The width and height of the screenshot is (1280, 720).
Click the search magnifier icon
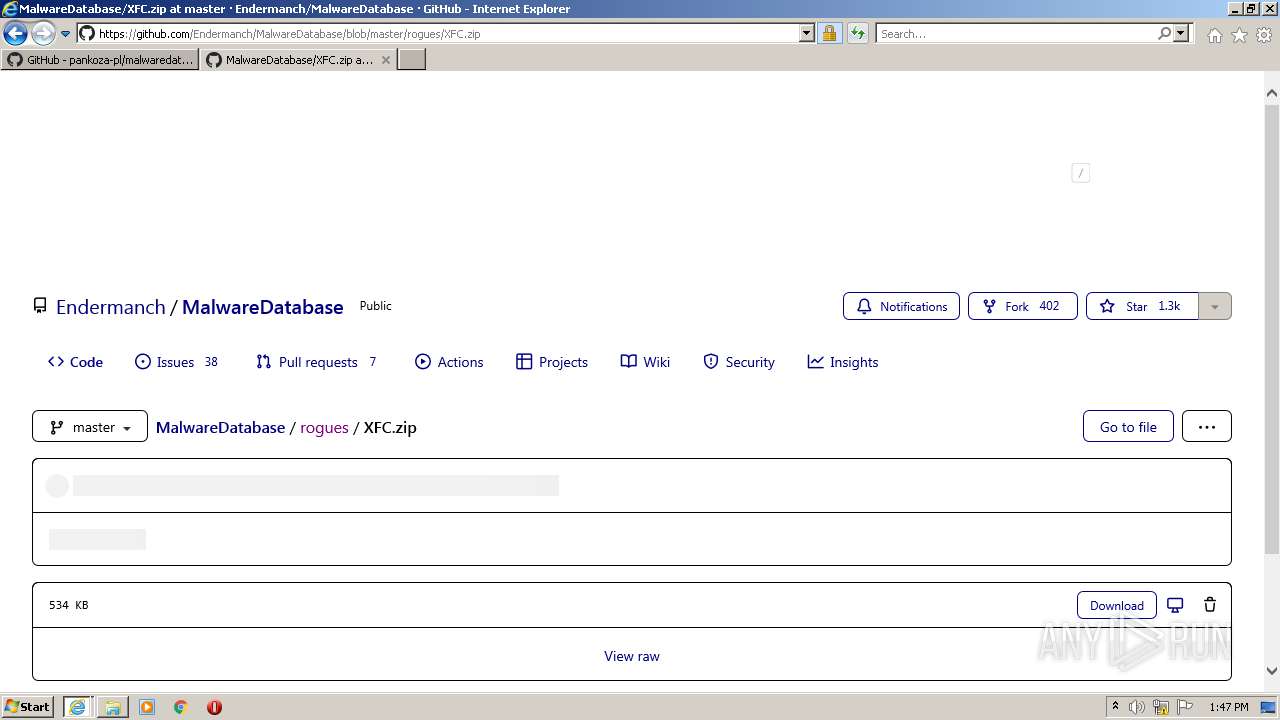pyautogui.click(x=1164, y=34)
